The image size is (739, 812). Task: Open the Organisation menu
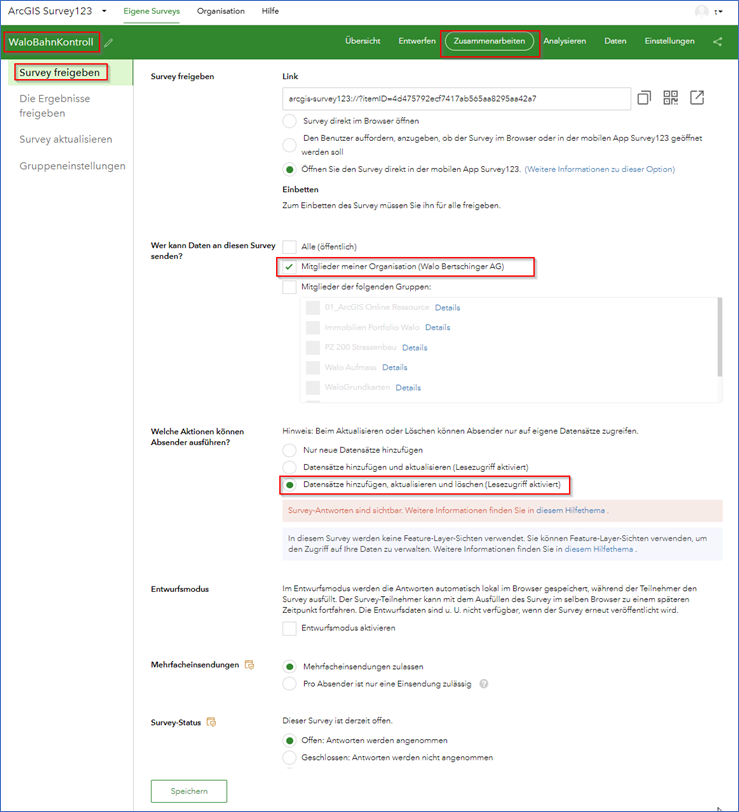[221, 11]
